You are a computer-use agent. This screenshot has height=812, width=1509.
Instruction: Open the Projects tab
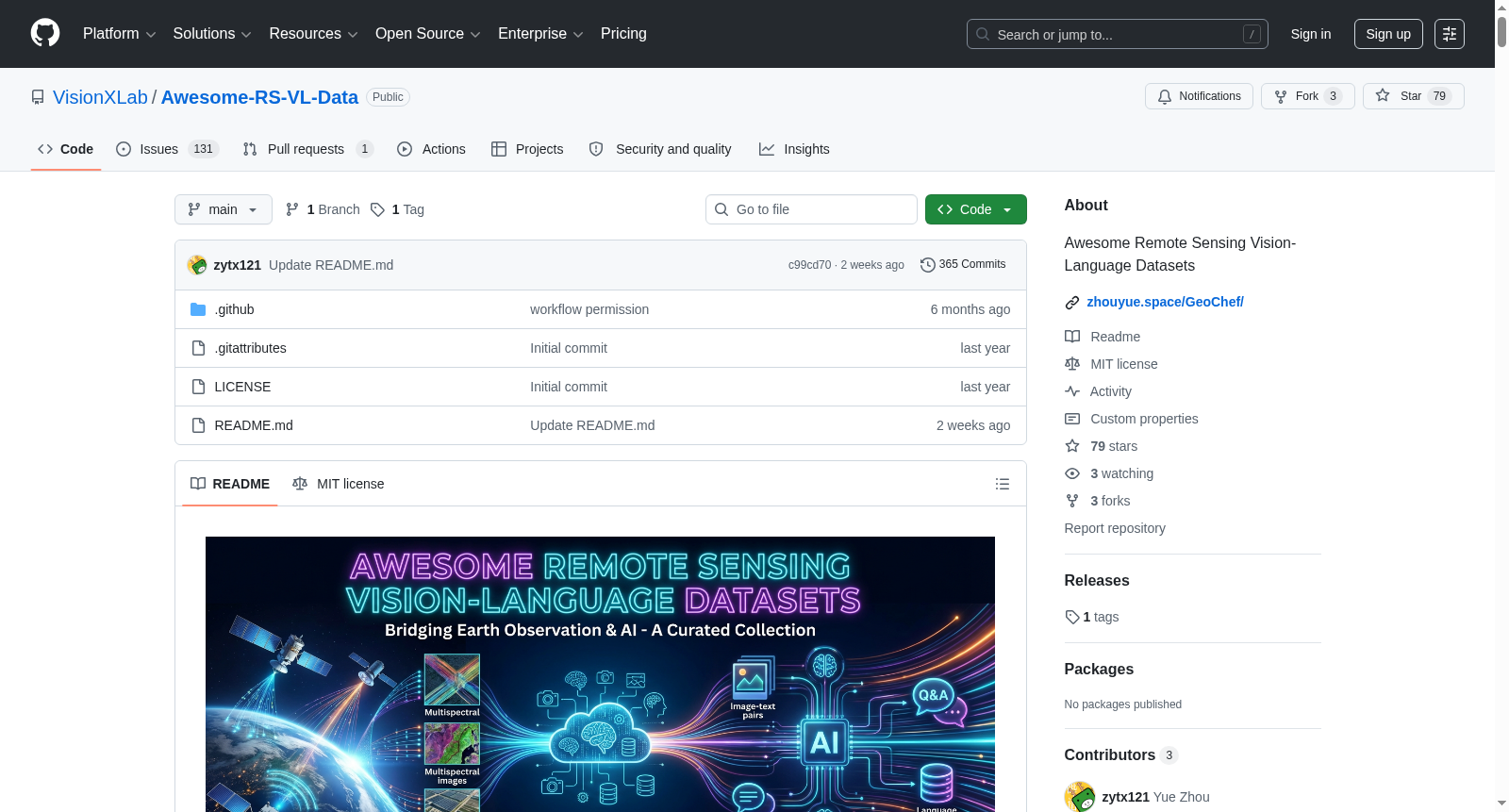(x=527, y=149)
